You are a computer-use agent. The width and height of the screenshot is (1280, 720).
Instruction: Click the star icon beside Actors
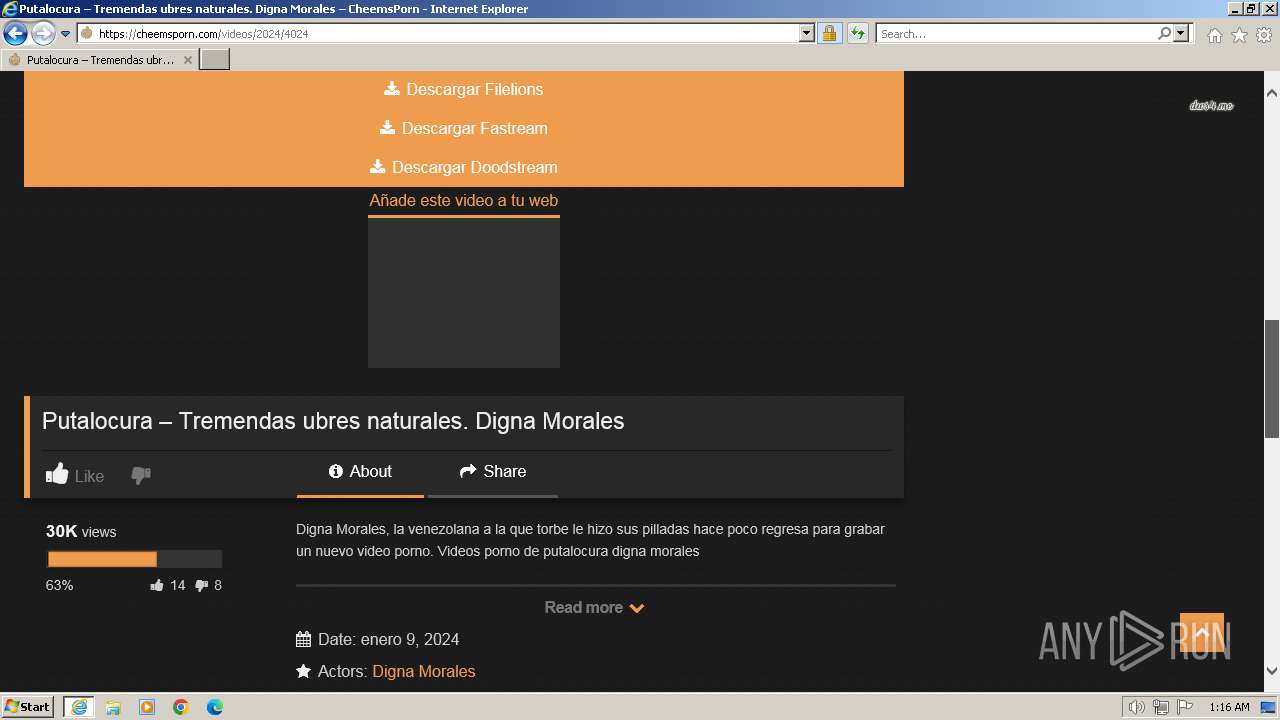point(304,671)
